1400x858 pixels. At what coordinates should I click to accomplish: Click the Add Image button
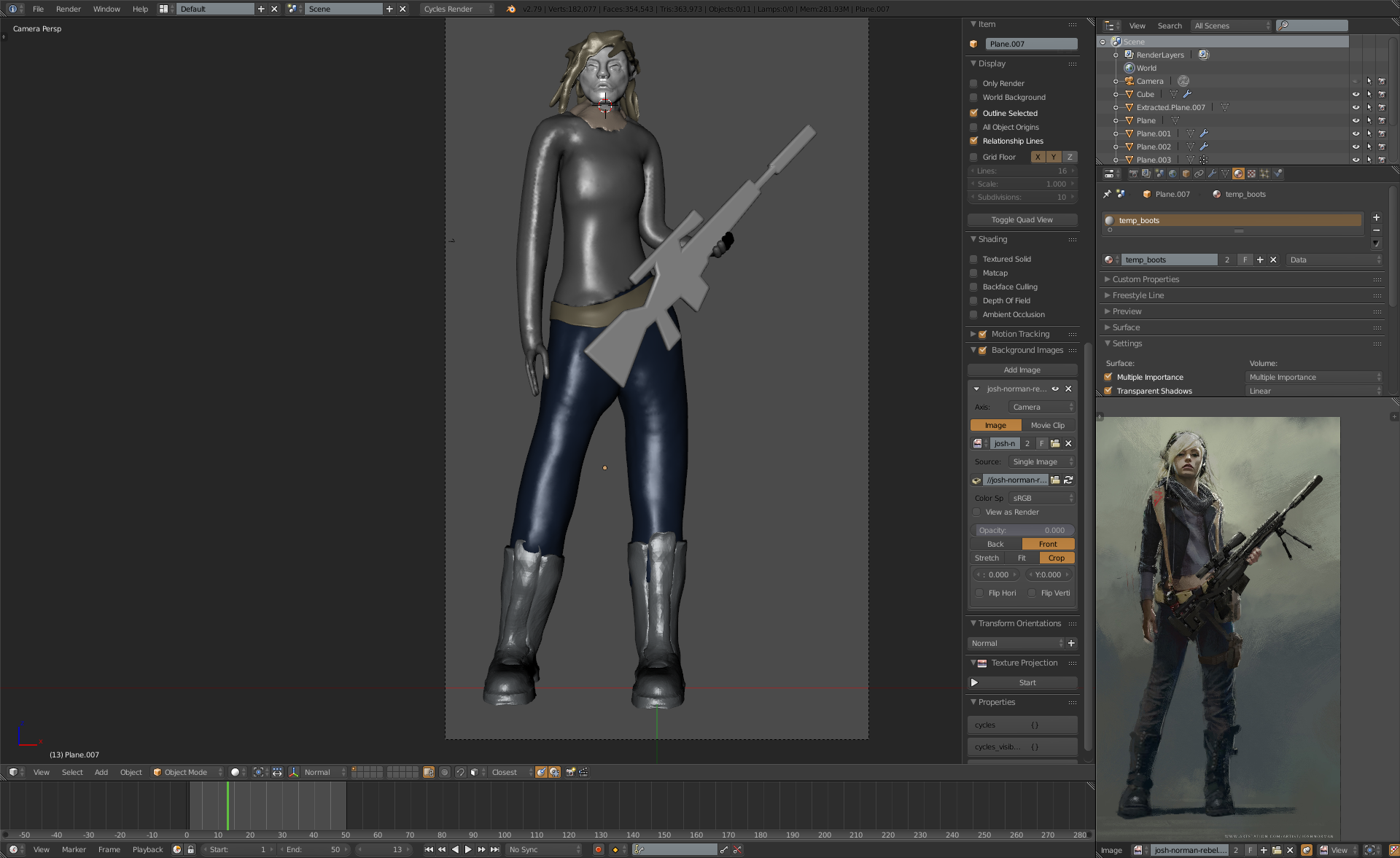(x=1022, y=370)
